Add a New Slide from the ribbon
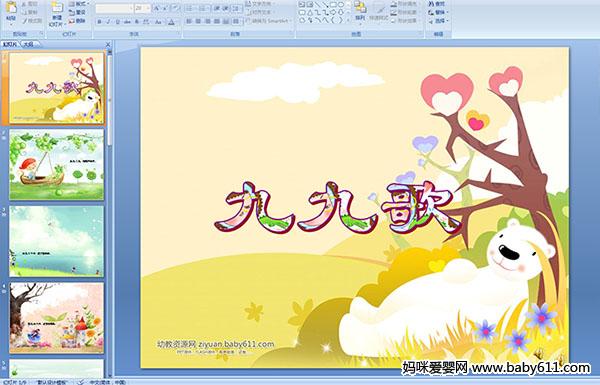Screen dimensions: 600x385 [57, 14]
